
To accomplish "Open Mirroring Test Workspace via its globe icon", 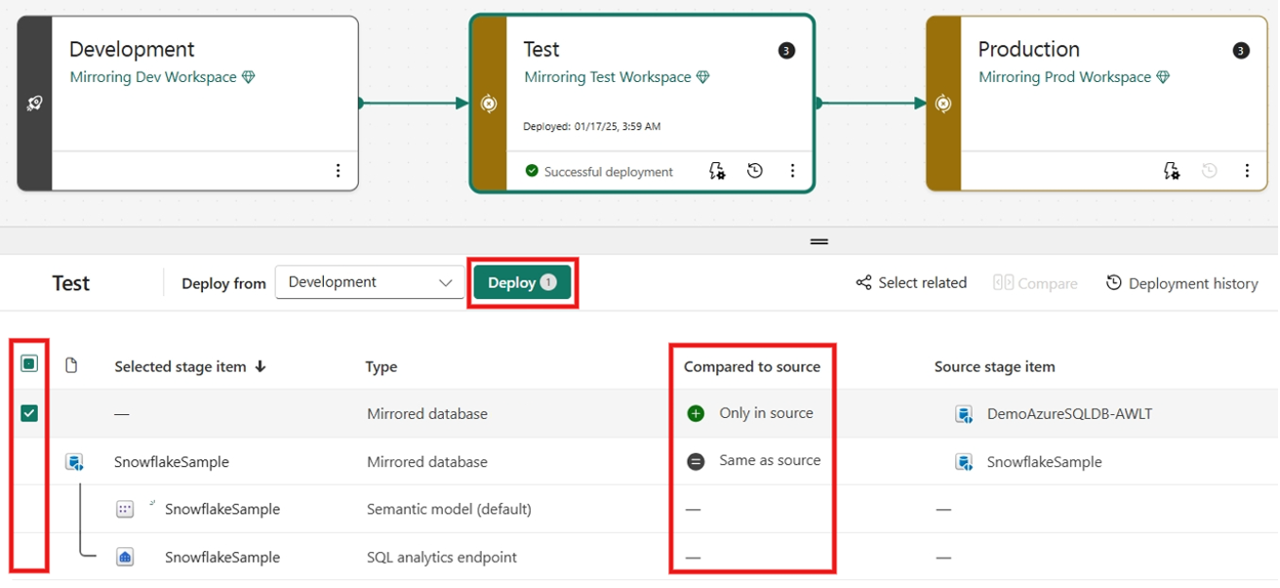I will tap(703, 76).
